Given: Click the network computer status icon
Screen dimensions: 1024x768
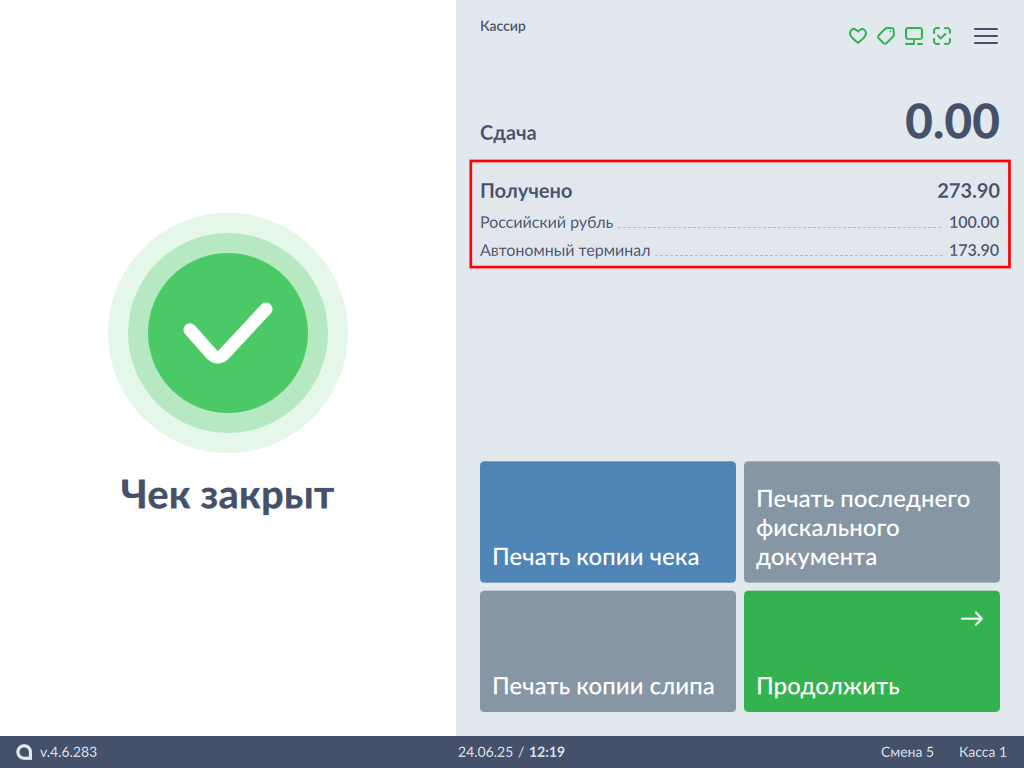Looking at the screenshot, I should tap(913, 36).
